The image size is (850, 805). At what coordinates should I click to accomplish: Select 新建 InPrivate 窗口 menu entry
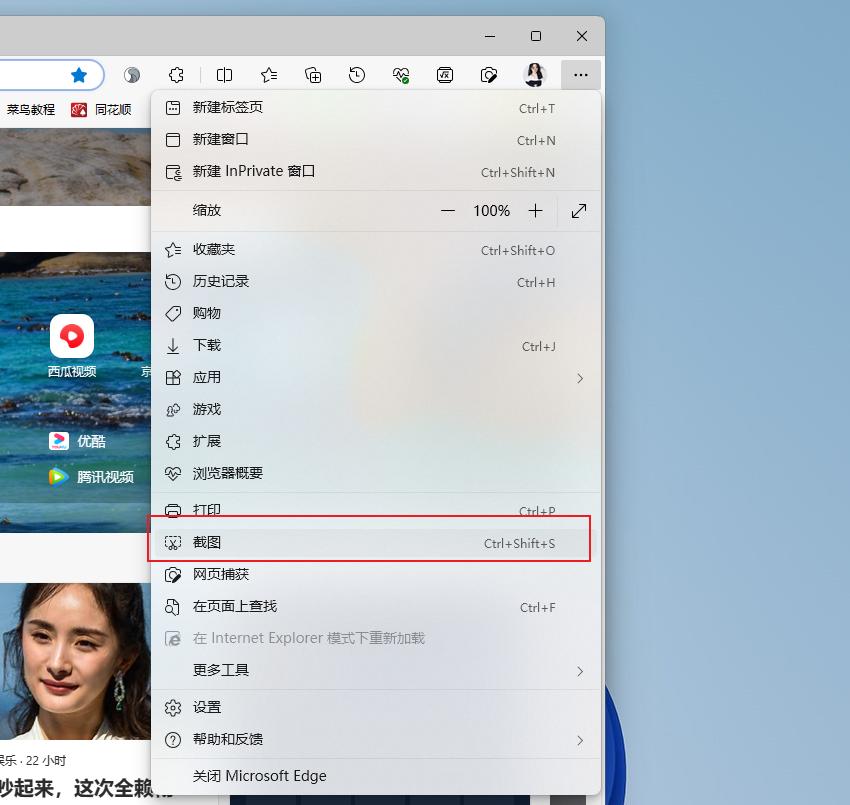(253, 171)
